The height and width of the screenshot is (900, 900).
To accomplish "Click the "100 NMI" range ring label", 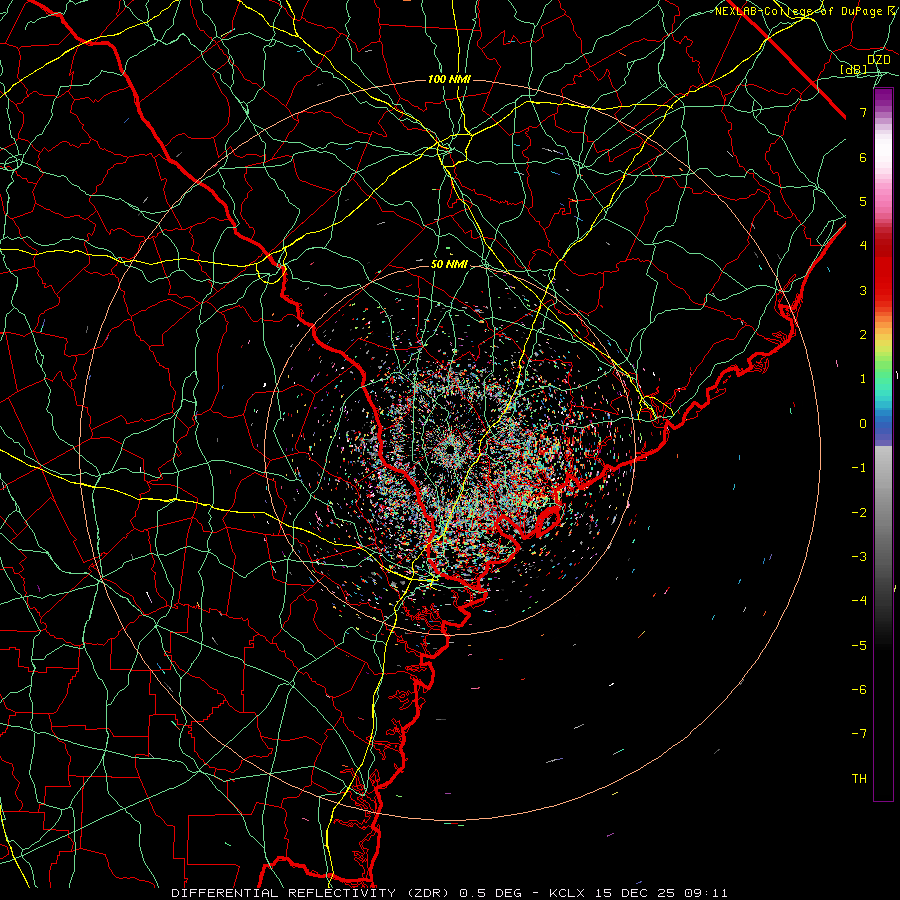I will pyautogui.click(x=449, y=79).
